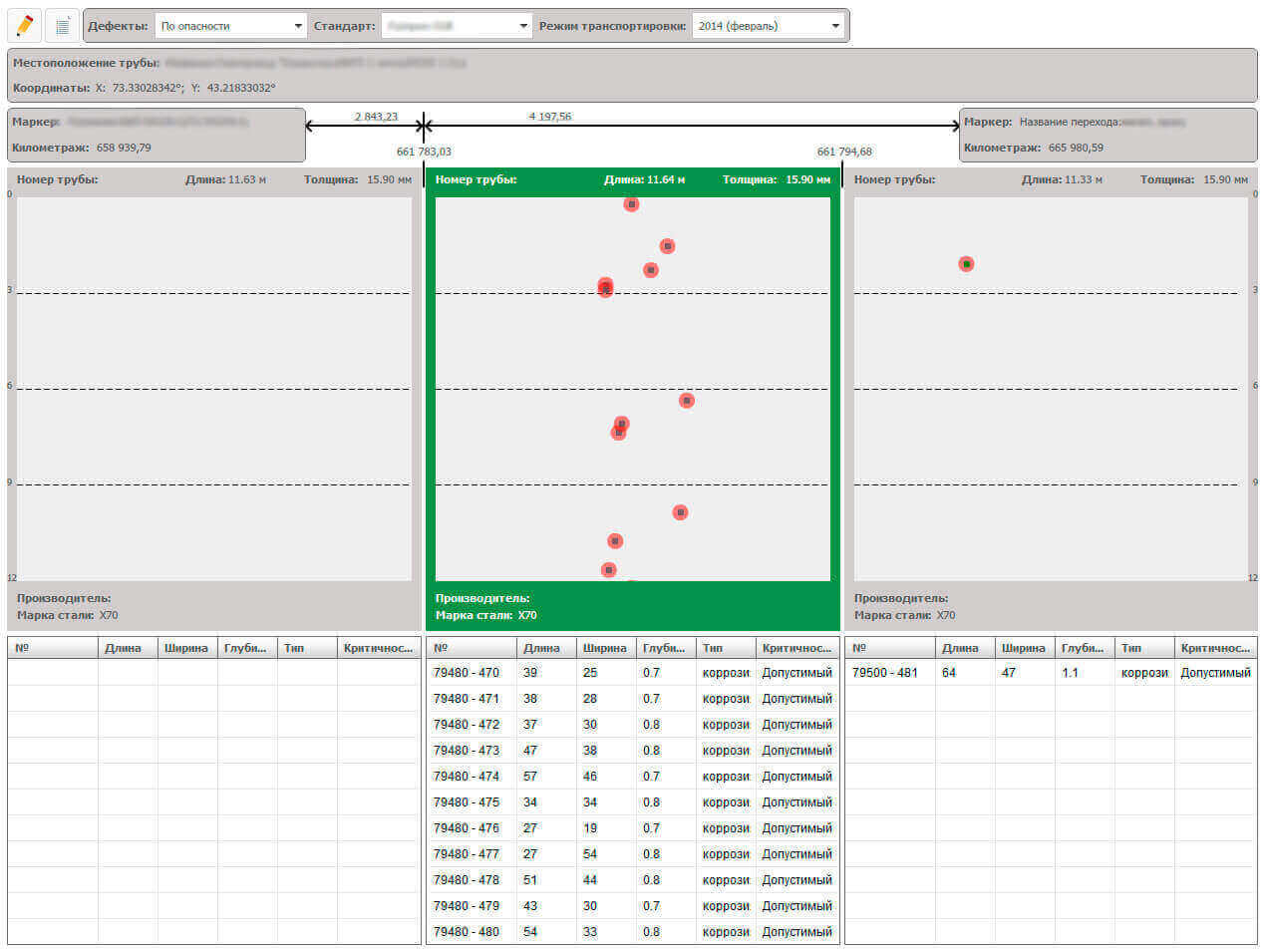Sort by Глуби... column in the 79480 defects table
The height and width of the screenshot is (952, 1268).
(666, 648)
